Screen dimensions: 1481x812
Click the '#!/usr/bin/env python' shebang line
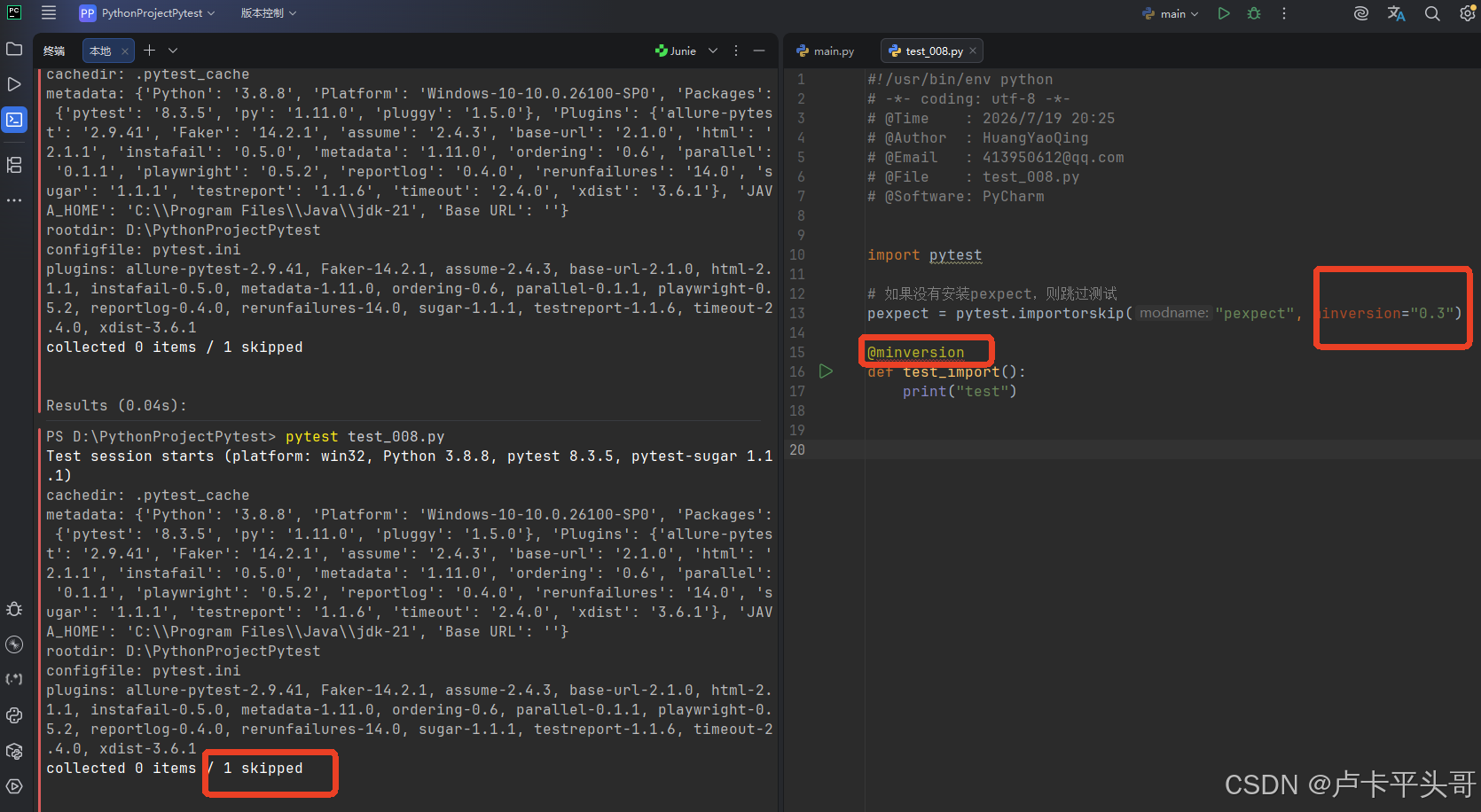960,79
